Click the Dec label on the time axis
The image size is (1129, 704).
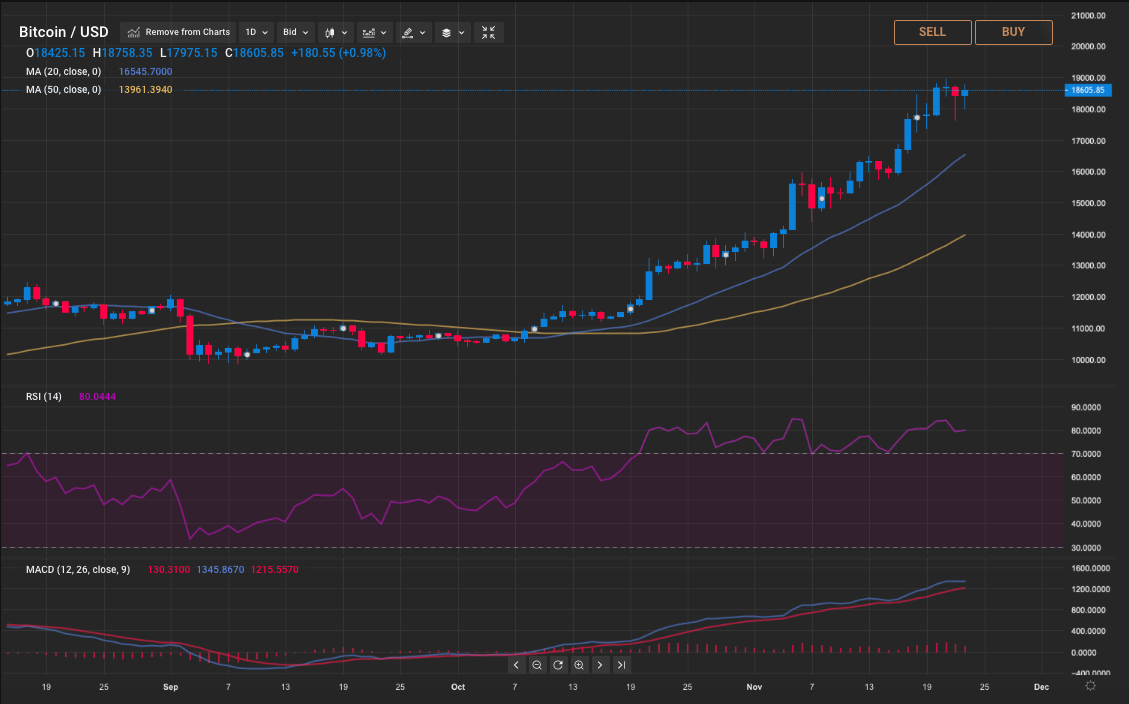pyautogui.click(x=1041, y=687)
